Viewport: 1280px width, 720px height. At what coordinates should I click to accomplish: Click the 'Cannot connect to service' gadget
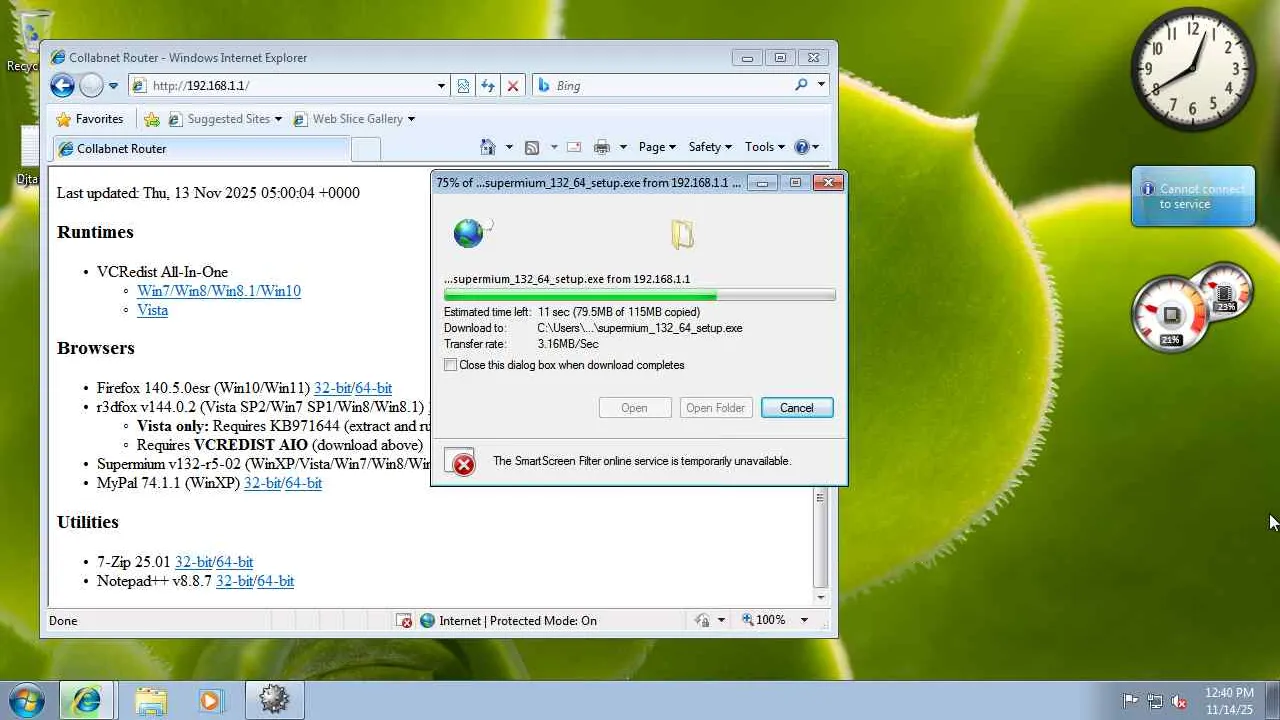1193,197
